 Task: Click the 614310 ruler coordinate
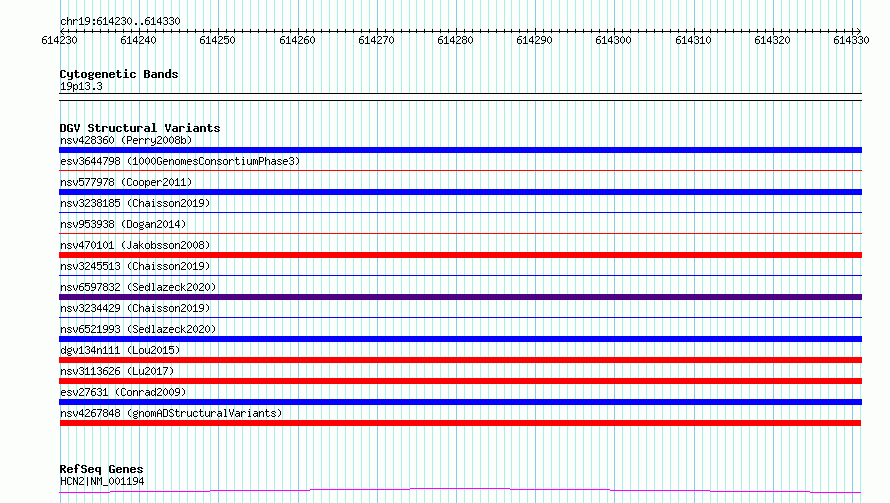693,40
